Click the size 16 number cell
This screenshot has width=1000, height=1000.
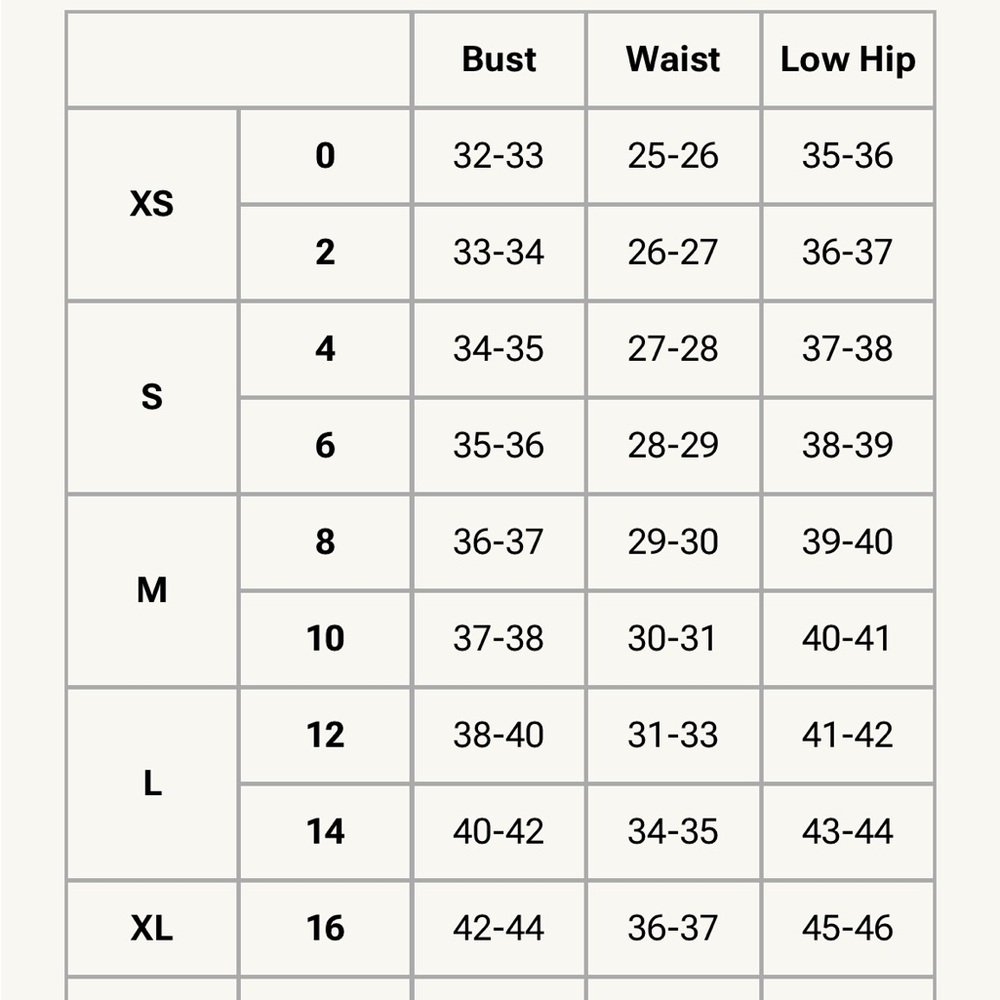pos(325,928)
